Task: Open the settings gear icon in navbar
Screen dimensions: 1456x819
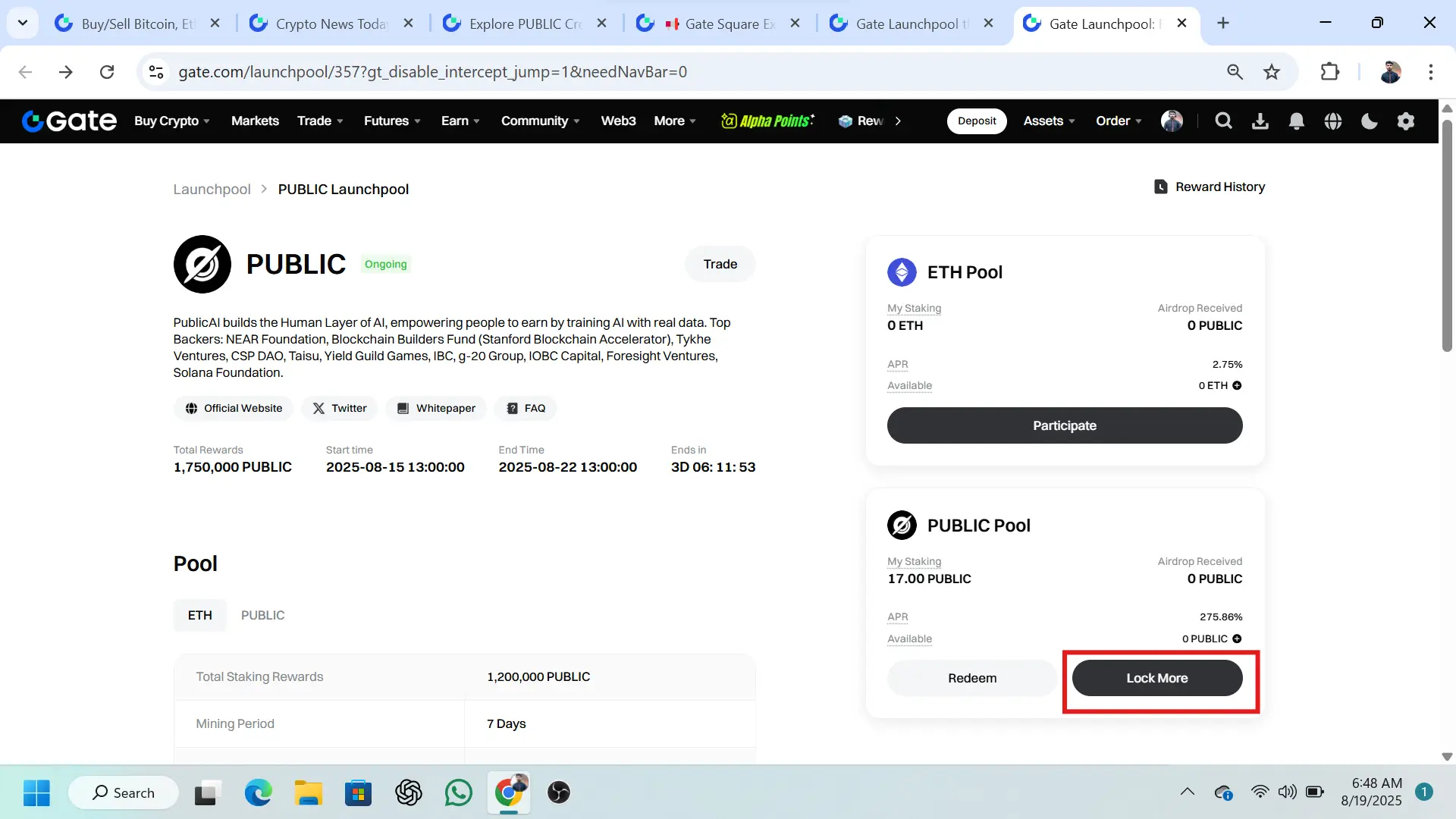Action: click(1406, 121)
